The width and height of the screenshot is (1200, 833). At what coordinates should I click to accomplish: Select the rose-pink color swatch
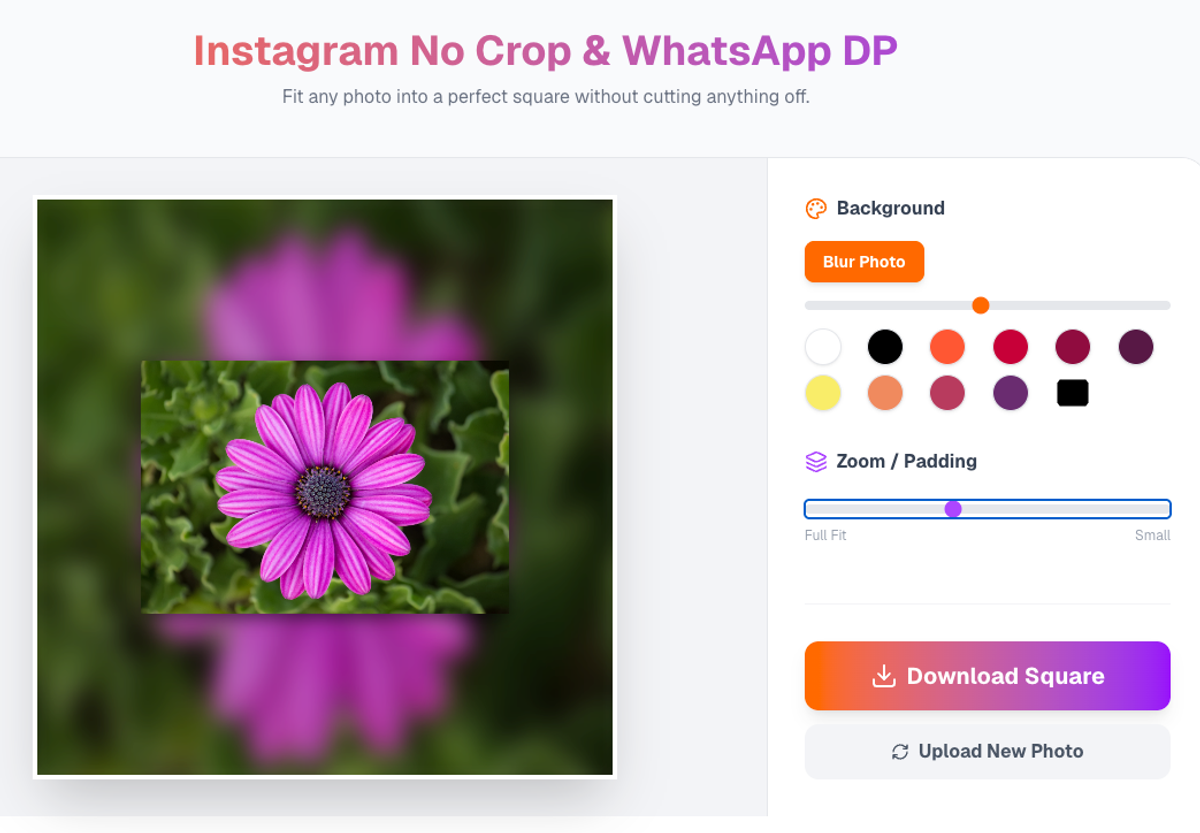(x=947, y=393)
